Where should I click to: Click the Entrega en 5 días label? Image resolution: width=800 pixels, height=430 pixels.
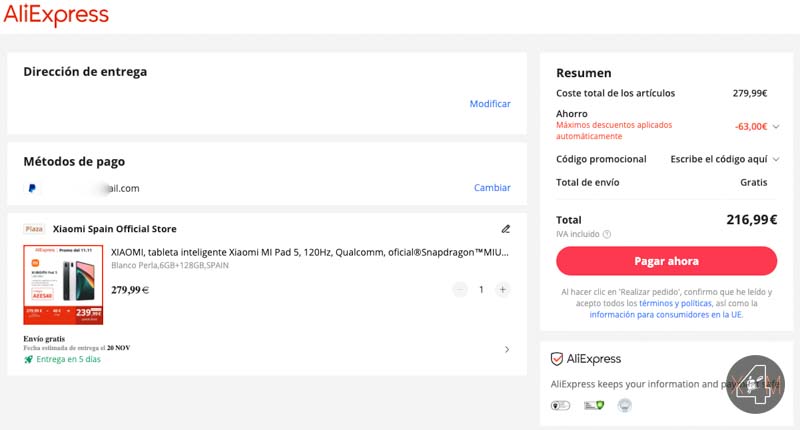click(68, 359)
